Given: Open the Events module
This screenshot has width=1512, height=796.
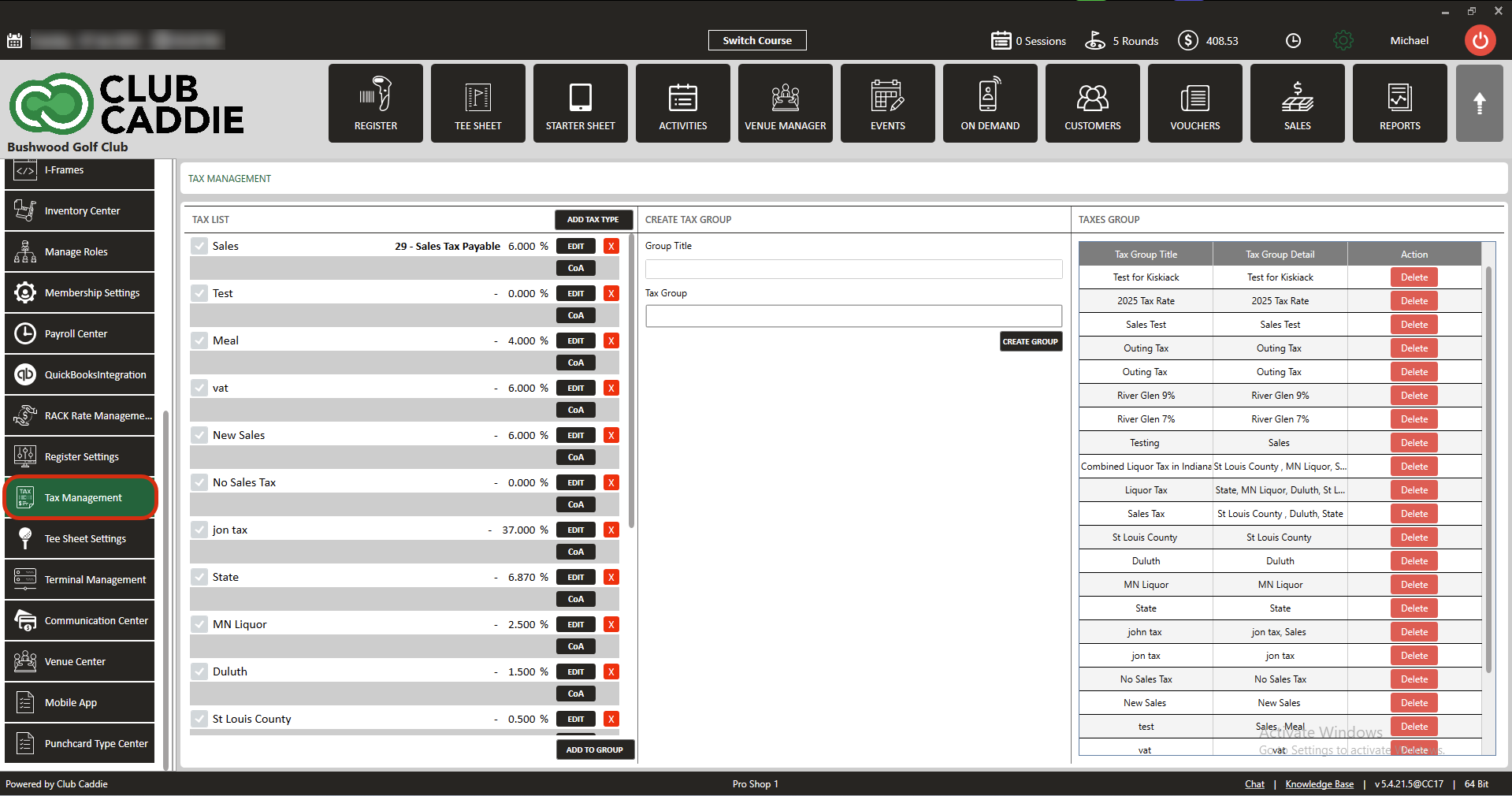Looking at the screenshot, I should pos(887,103).
